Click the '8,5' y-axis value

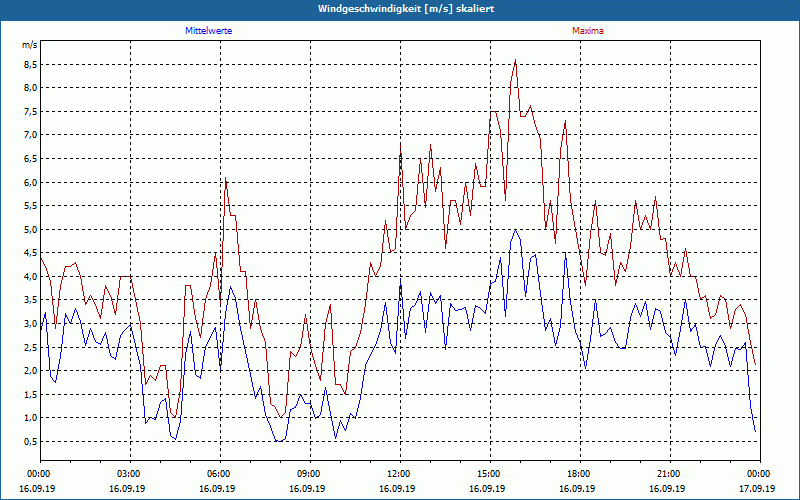click(x=31, y=64)
